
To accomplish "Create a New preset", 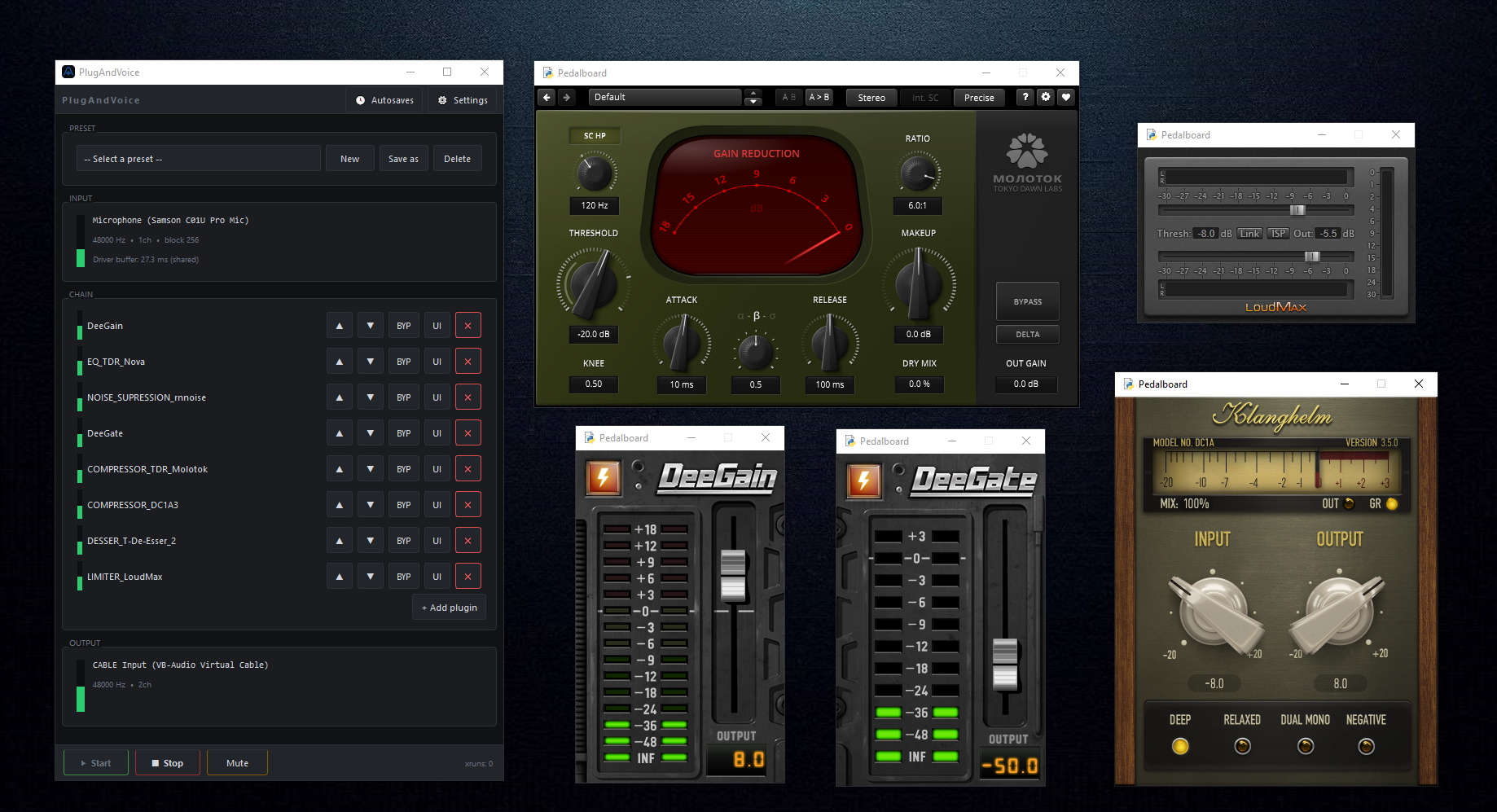I will pos(350,159).
